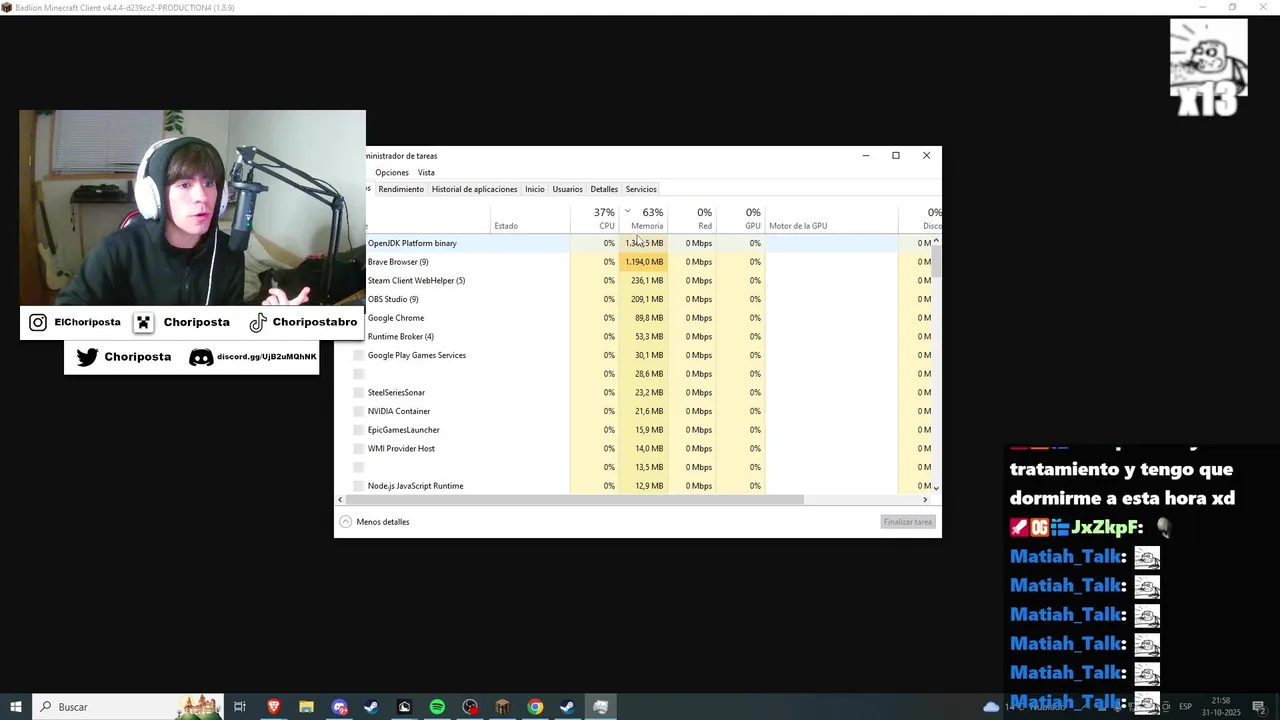
Task: Collapse view with Menos detalles
Action: coord(374,522)
